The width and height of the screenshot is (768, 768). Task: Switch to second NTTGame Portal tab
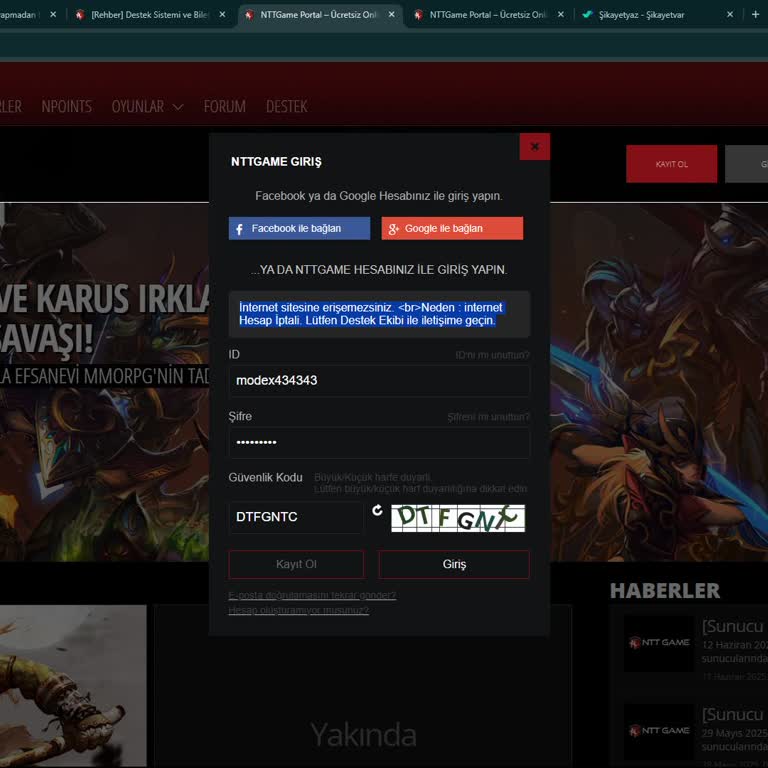487,15
